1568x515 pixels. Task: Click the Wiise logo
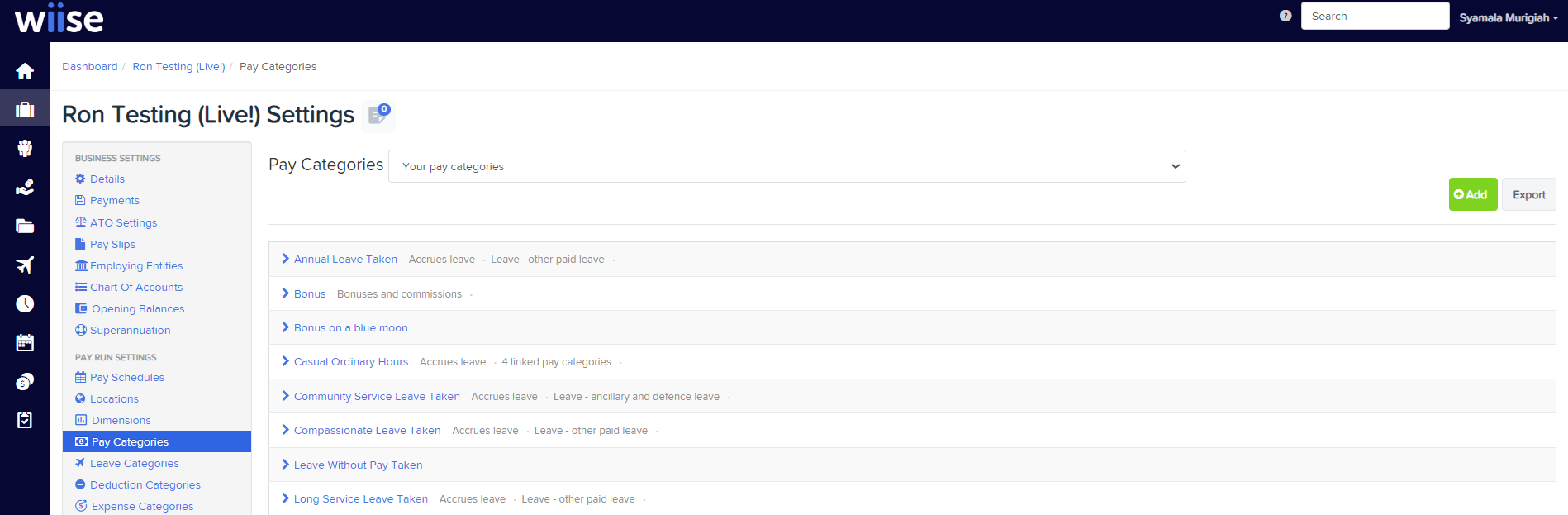pos(59,18)
